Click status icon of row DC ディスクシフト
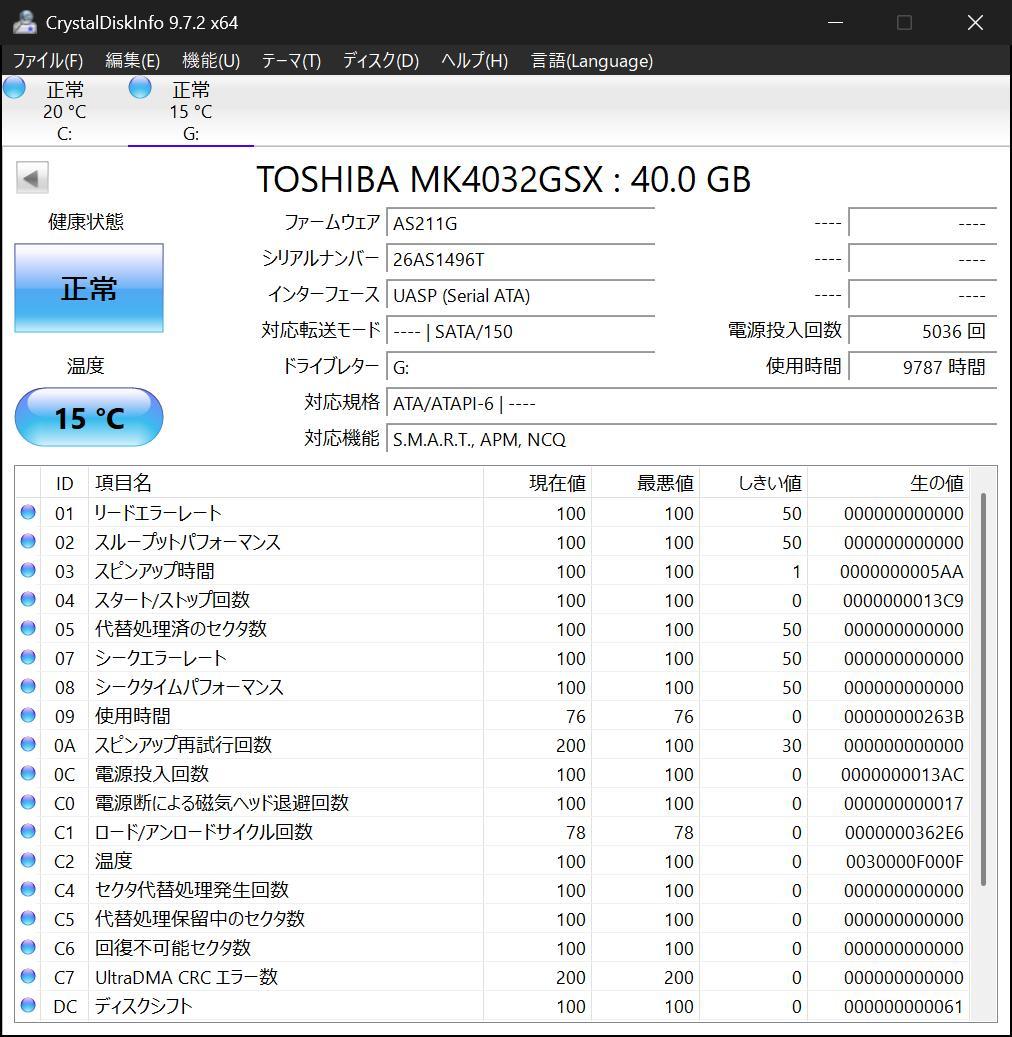This screenshot has width=1012, height=1037. (28, 1006)
